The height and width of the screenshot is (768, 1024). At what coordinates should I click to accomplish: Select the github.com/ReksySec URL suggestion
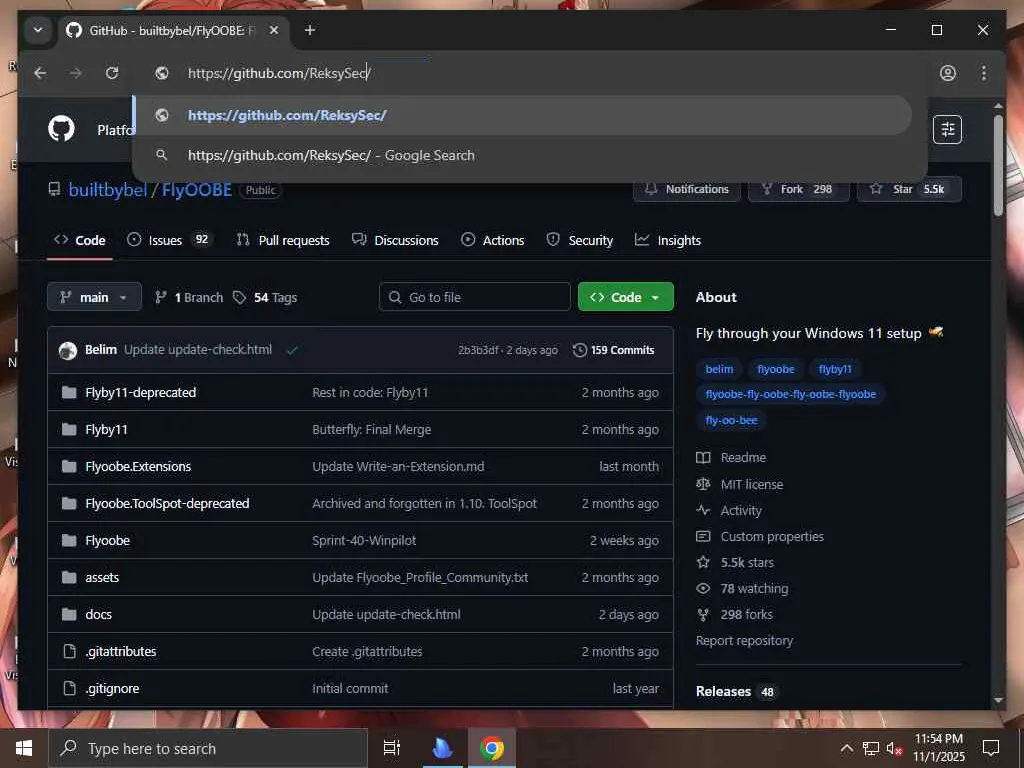(522, 115)
